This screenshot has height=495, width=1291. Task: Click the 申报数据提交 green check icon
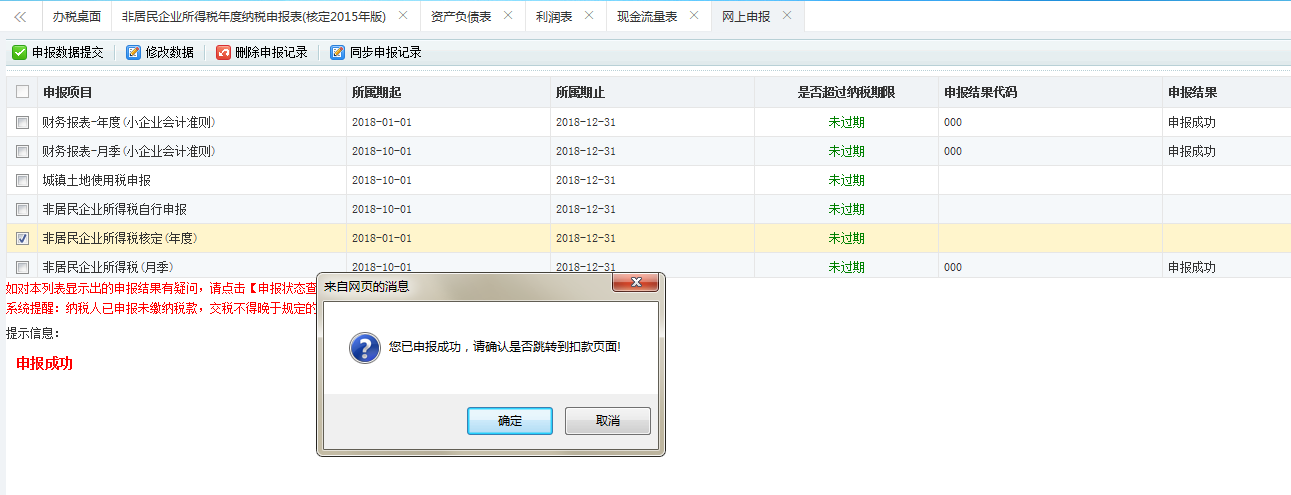20,53
